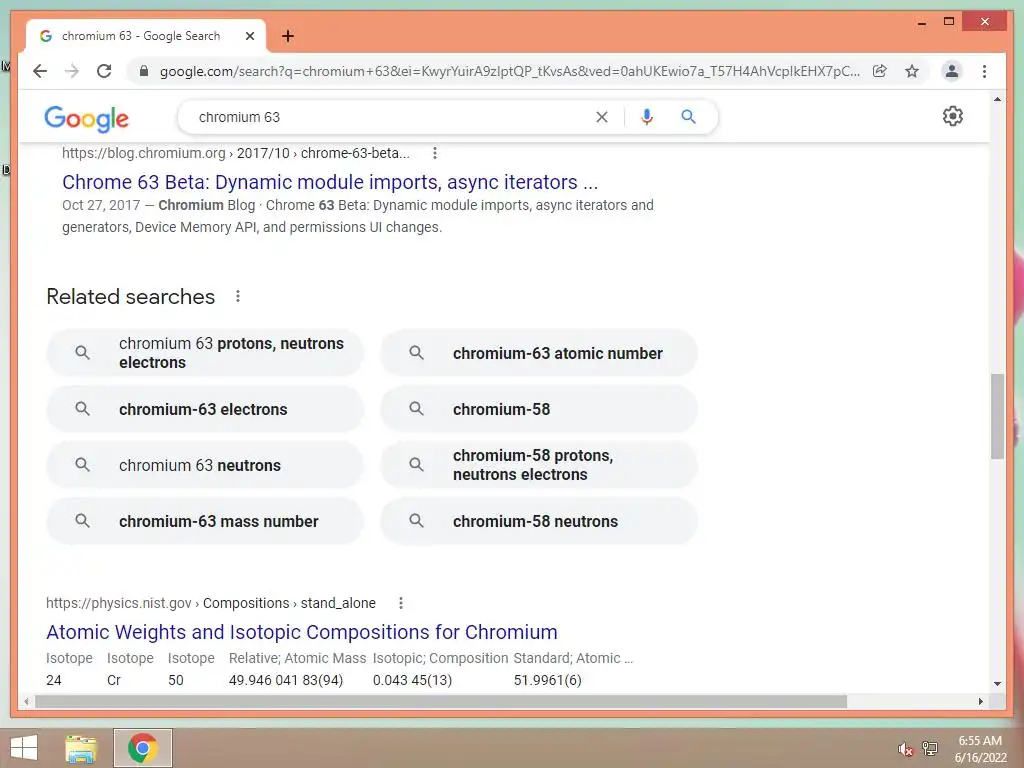Image resolution: width=1024 pixels, height=768 pixels.
Task: View site information via the lock icon
Action: coord(144,71)
